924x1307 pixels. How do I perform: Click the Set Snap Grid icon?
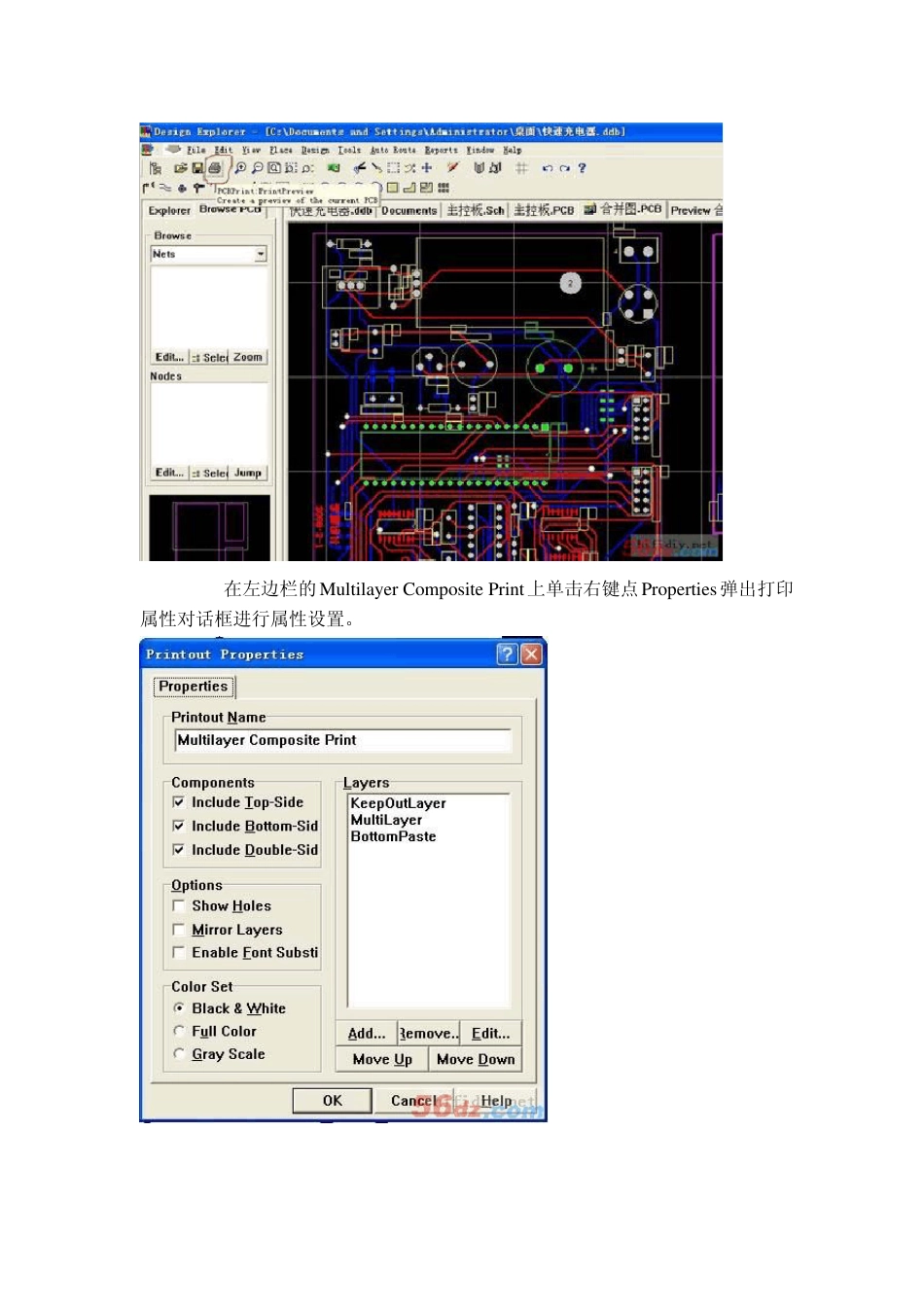point(521,168)
